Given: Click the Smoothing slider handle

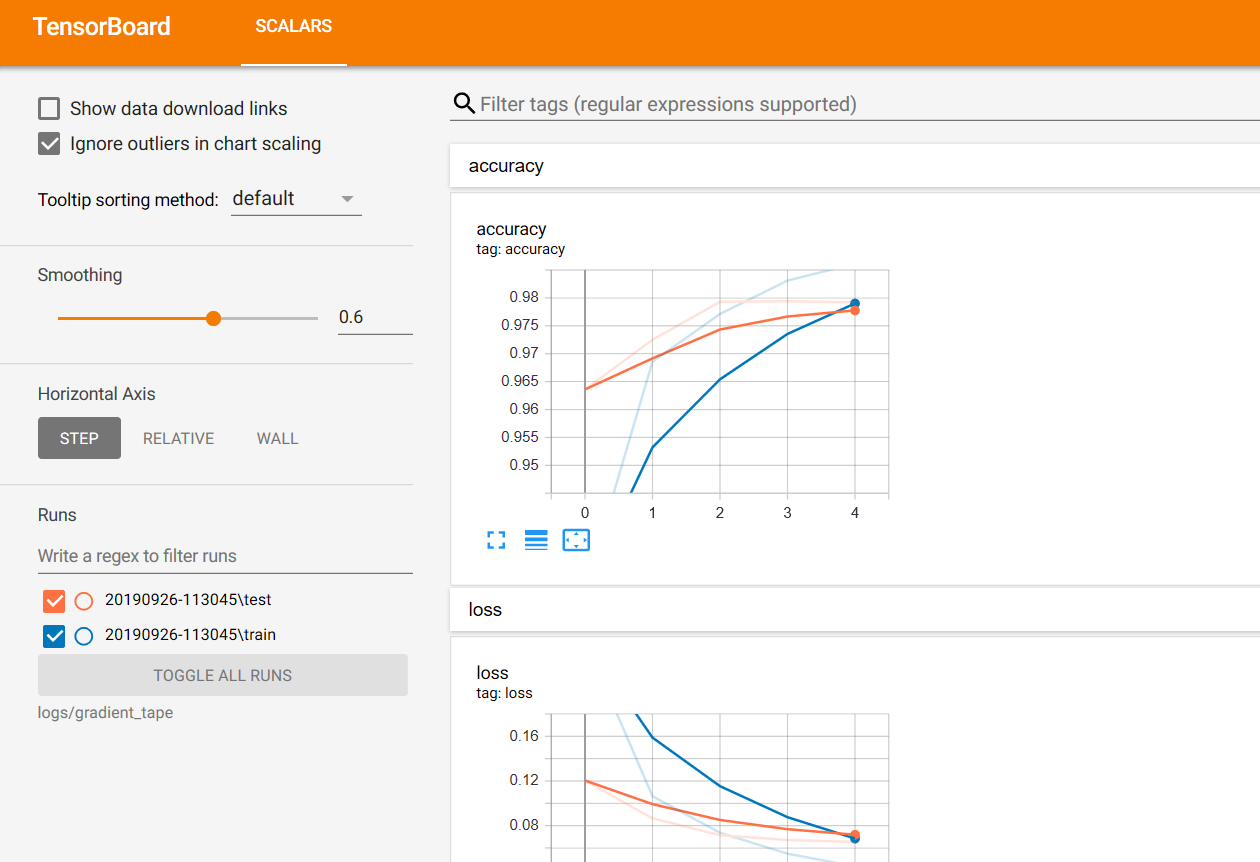Looking at the screenshot, I should pyautogui.click(x=213, y=318).
